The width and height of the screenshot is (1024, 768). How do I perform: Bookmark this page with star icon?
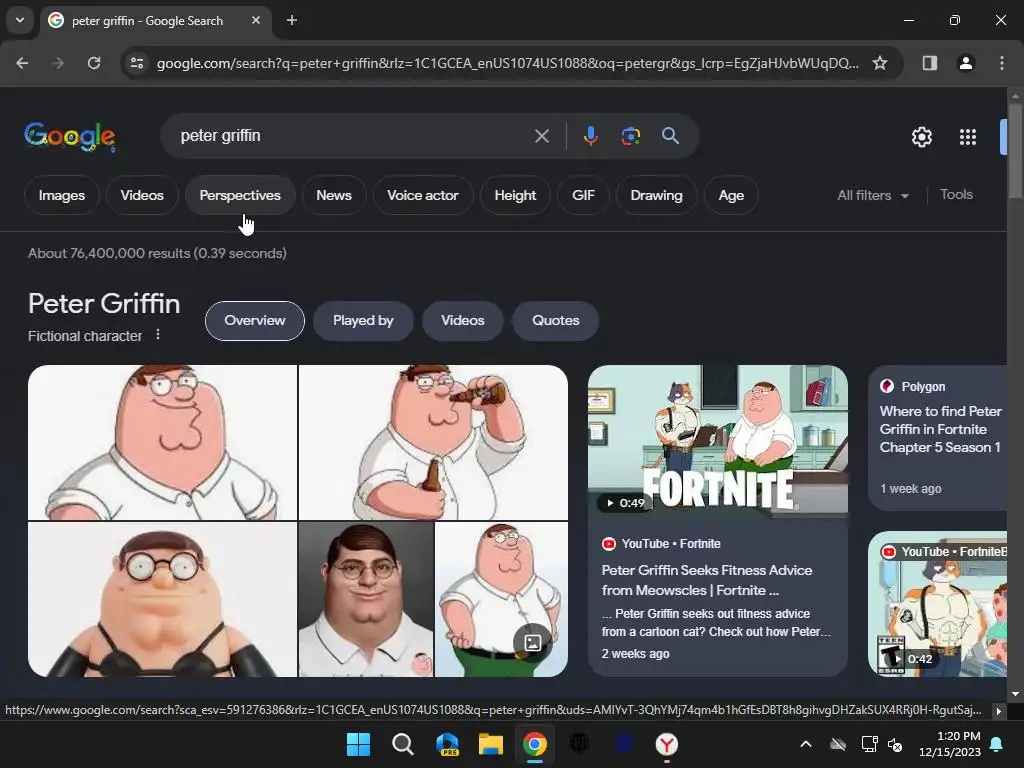(880, 63)
